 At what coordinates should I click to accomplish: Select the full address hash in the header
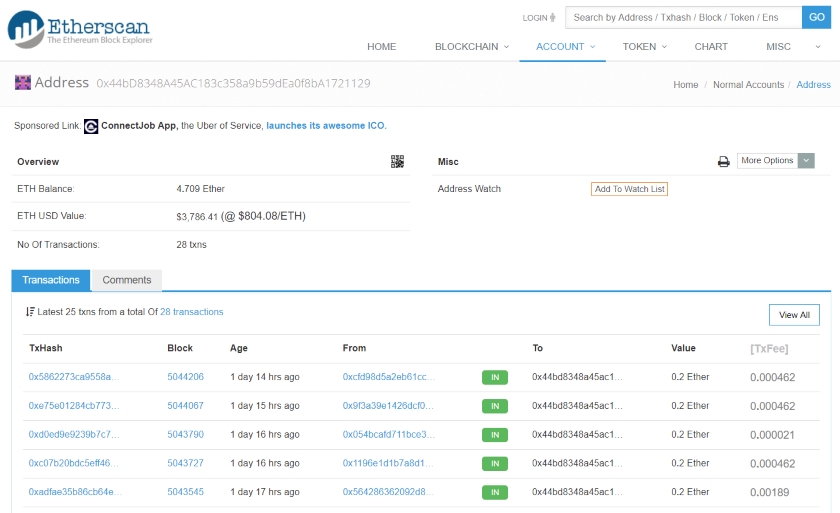(x=233, y=83)
